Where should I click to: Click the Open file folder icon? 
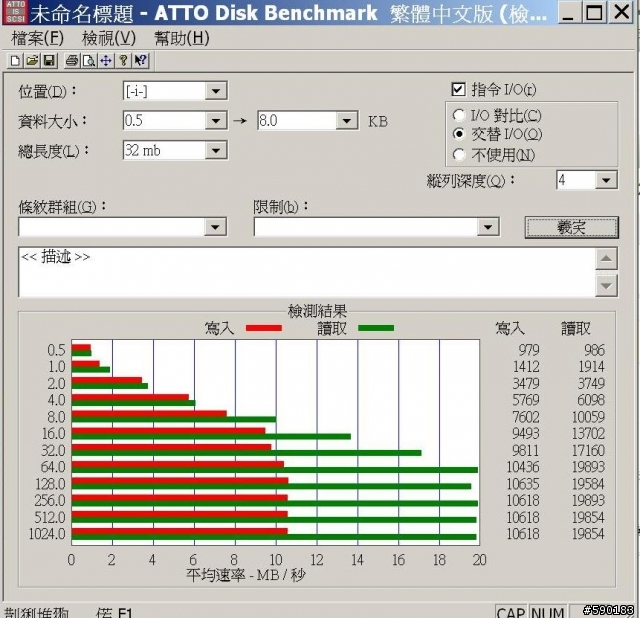tap(32, 61)
